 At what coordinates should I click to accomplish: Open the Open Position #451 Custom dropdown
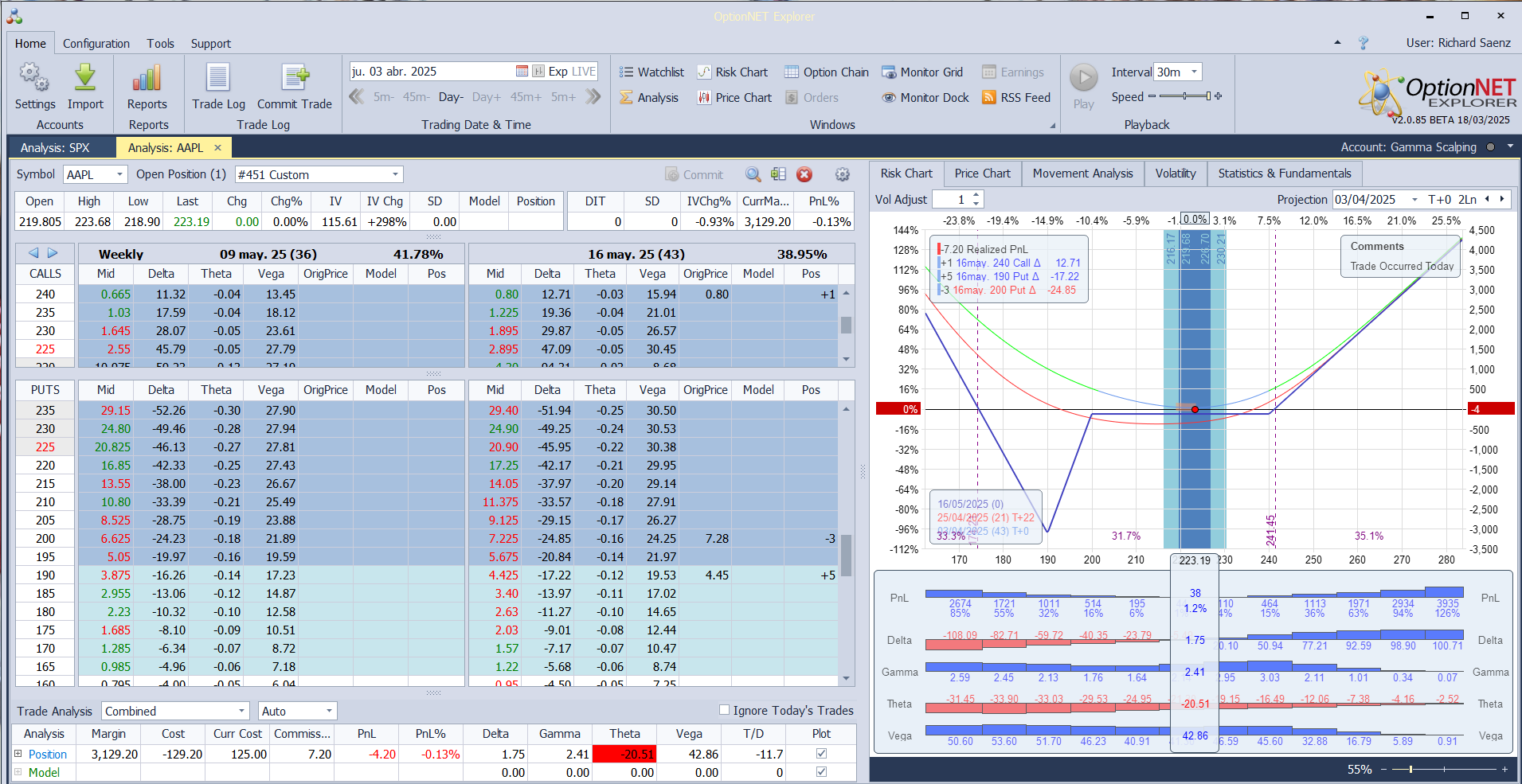point(395,174)
